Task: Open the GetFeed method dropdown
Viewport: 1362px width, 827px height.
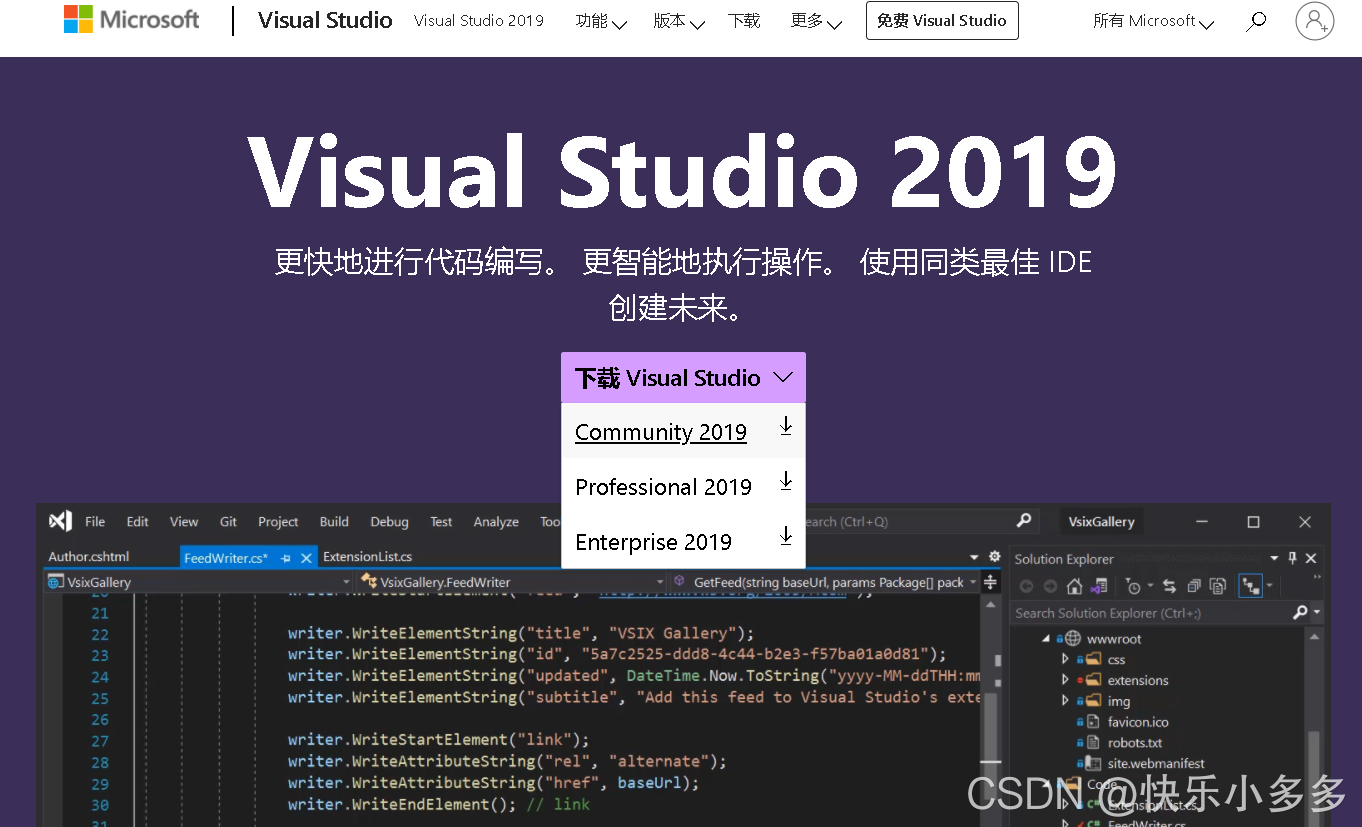Action: click(x=835, y=581)
